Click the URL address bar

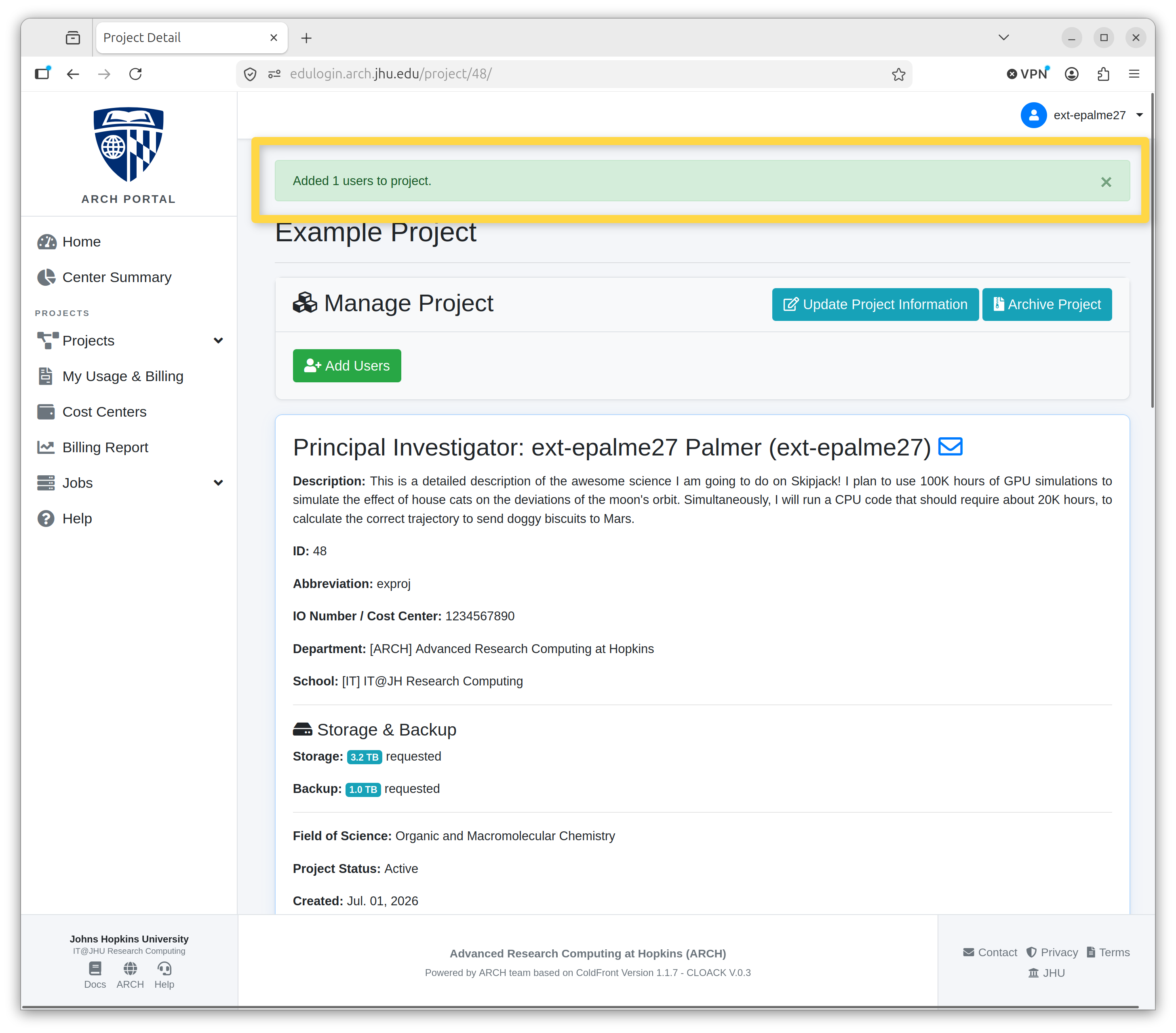(575, 74)
